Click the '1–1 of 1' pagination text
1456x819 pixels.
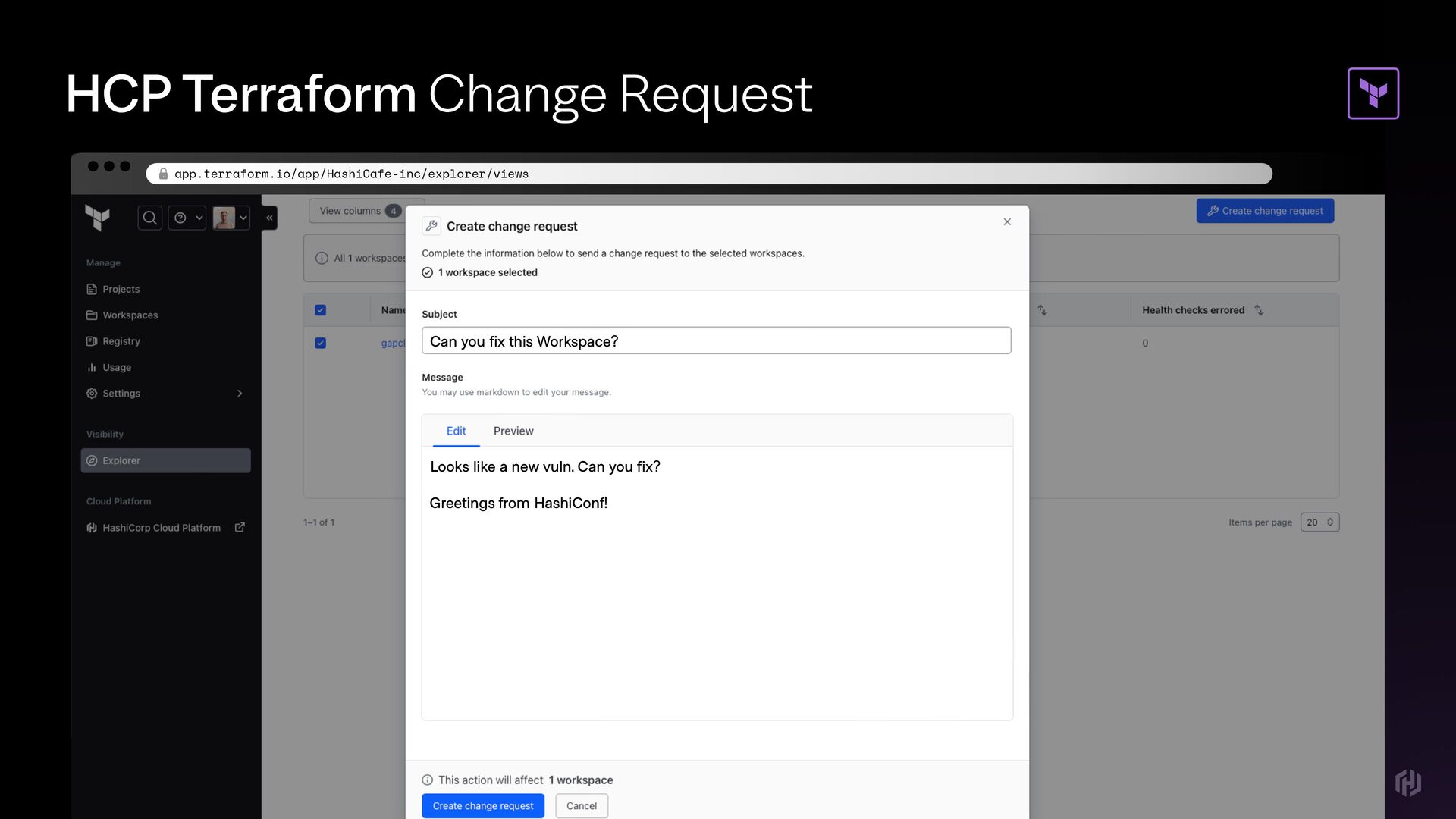318,522
